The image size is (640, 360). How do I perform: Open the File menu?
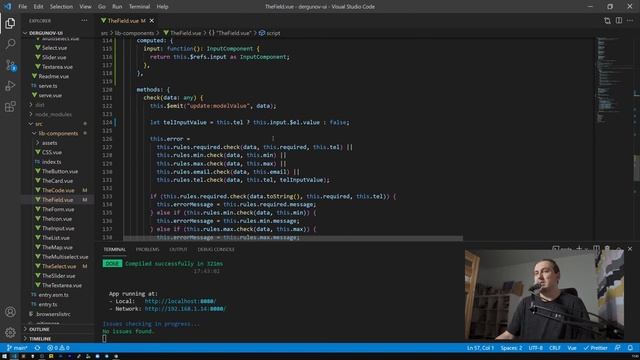(22, 7)
